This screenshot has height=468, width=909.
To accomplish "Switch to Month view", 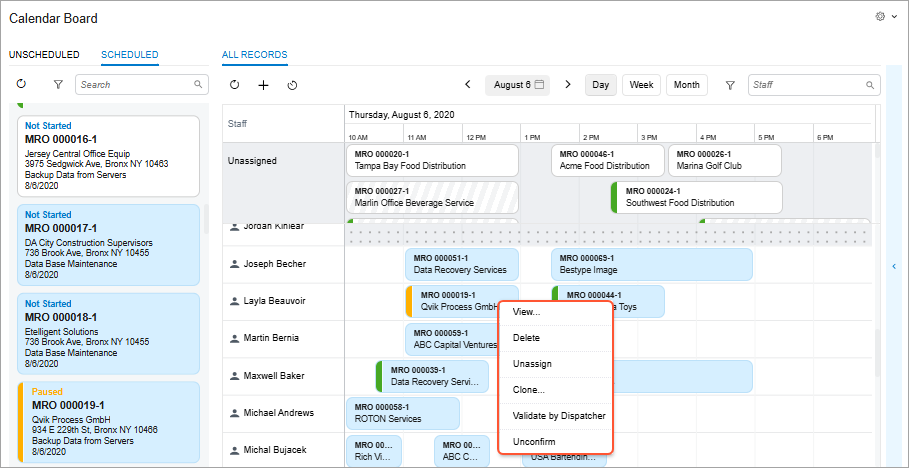I will 686,85.
